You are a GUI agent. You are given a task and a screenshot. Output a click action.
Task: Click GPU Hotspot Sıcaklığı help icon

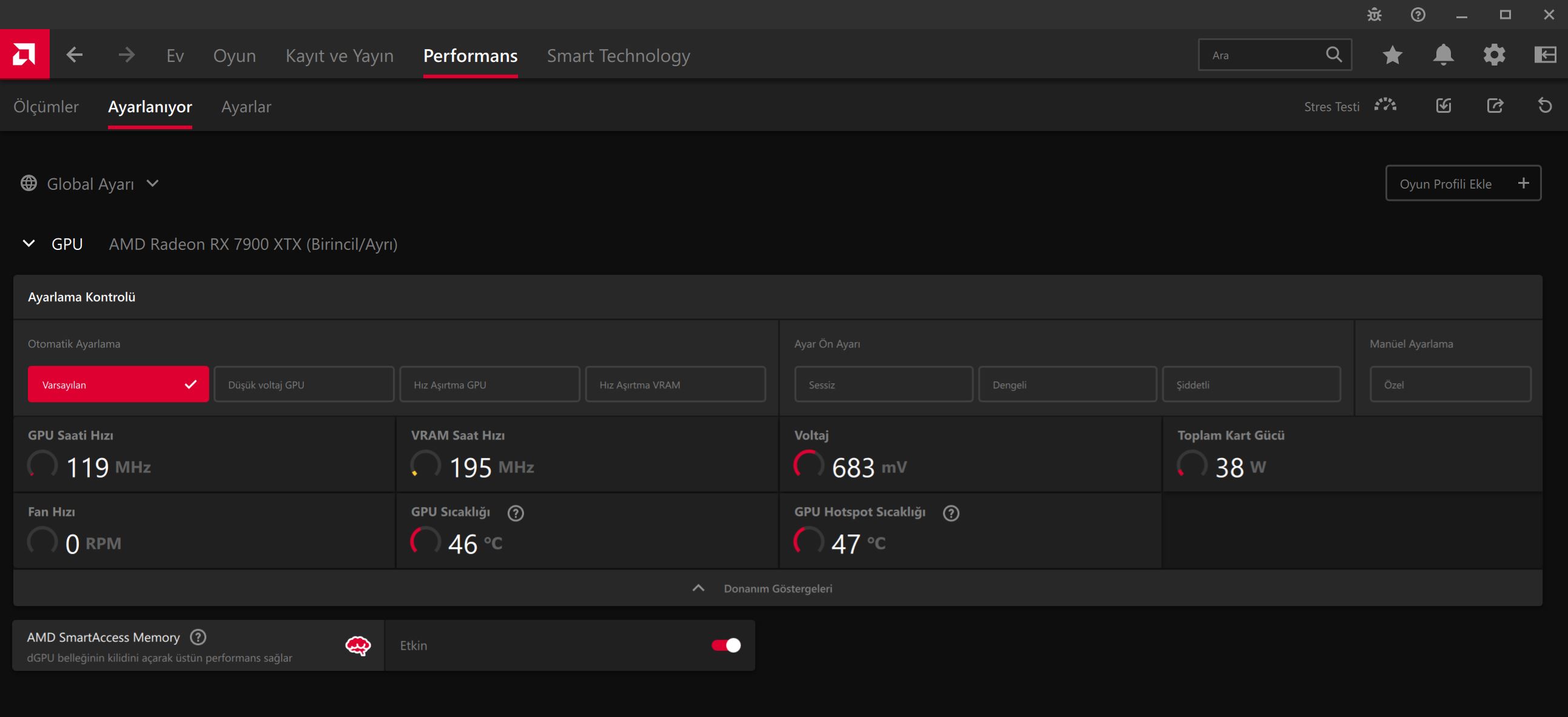click(x=951, y=513)
